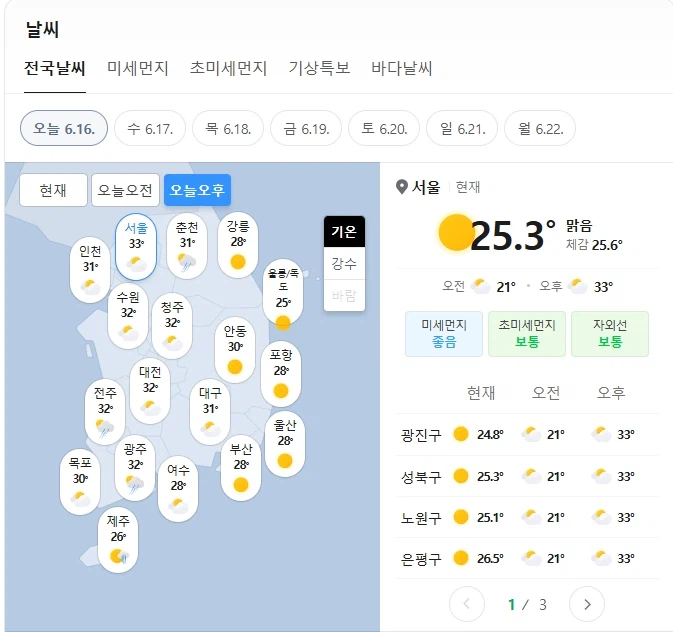Toggle map time to 오늘오전
The image size is (673, 632).
[125, 190]
